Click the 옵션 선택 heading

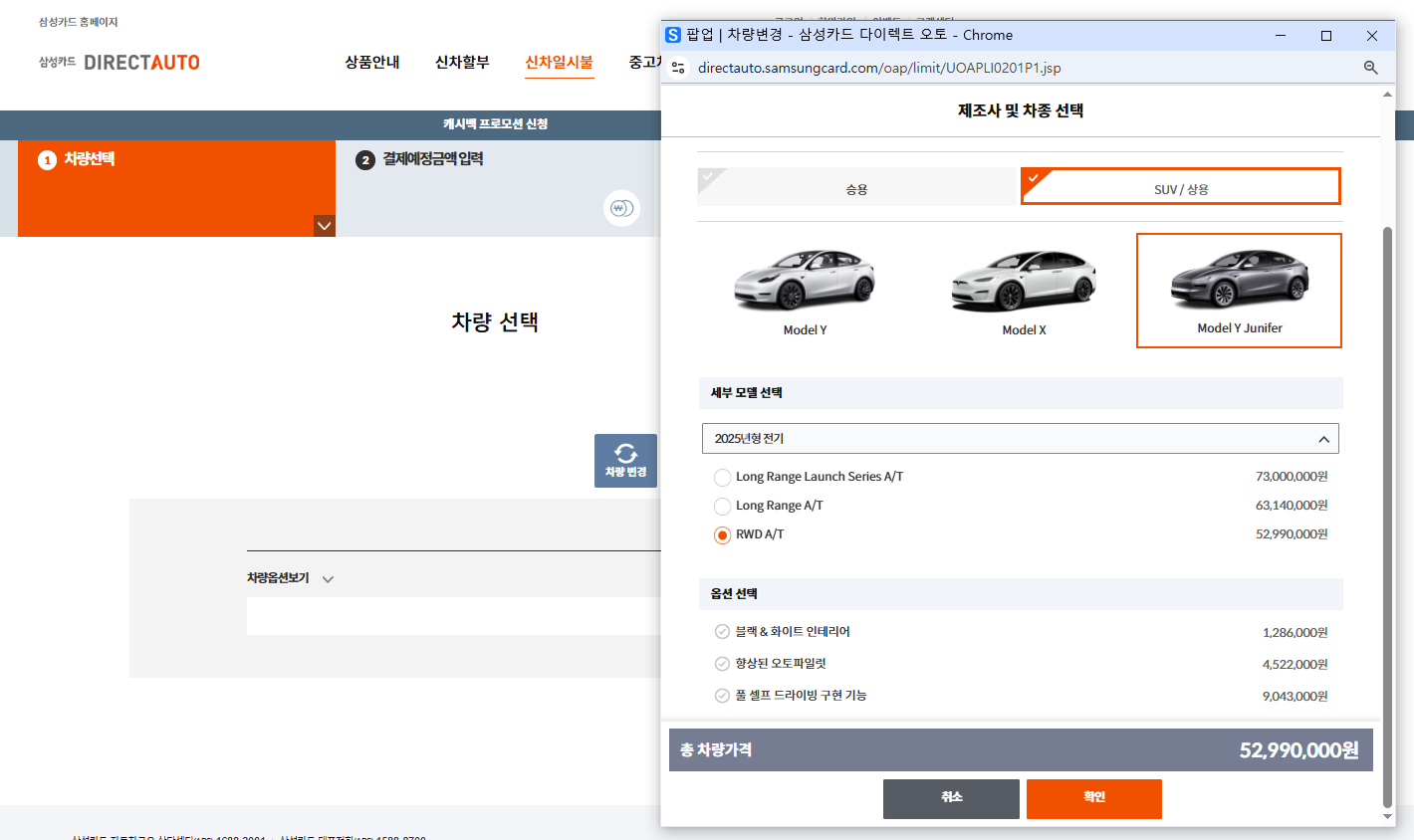[x=734, y=594]
